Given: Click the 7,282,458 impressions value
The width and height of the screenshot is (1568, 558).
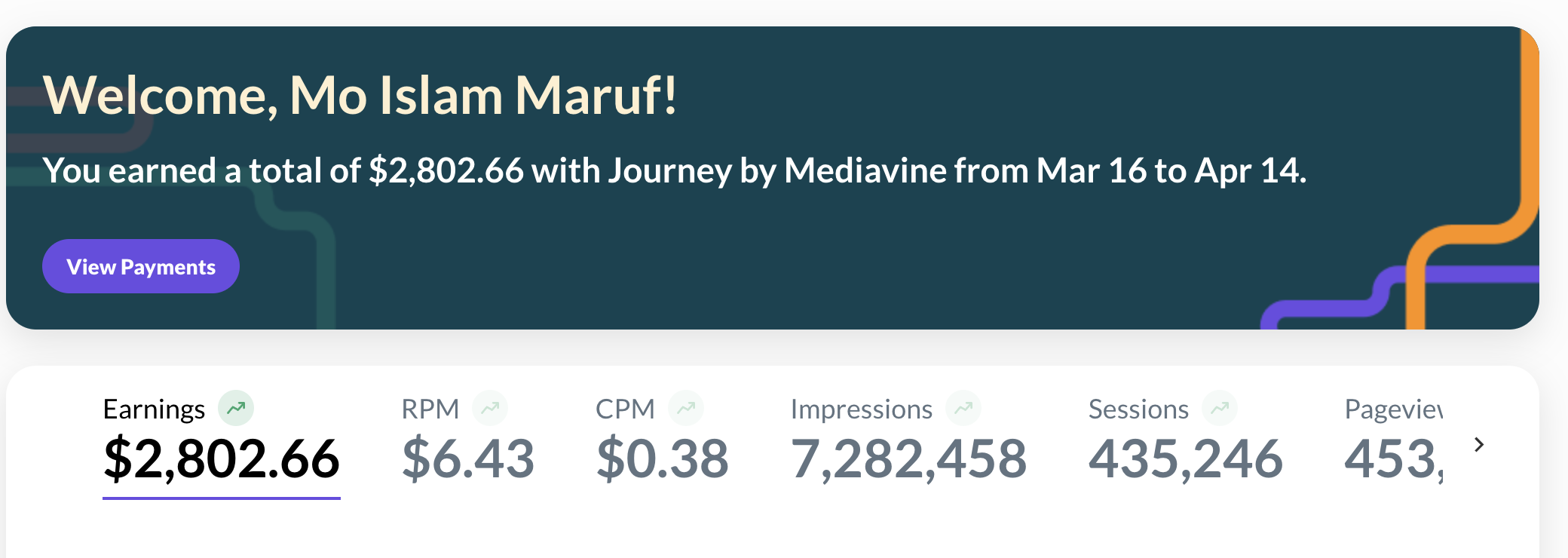Looking at the screenshot, I should click(x=908, y=458).
